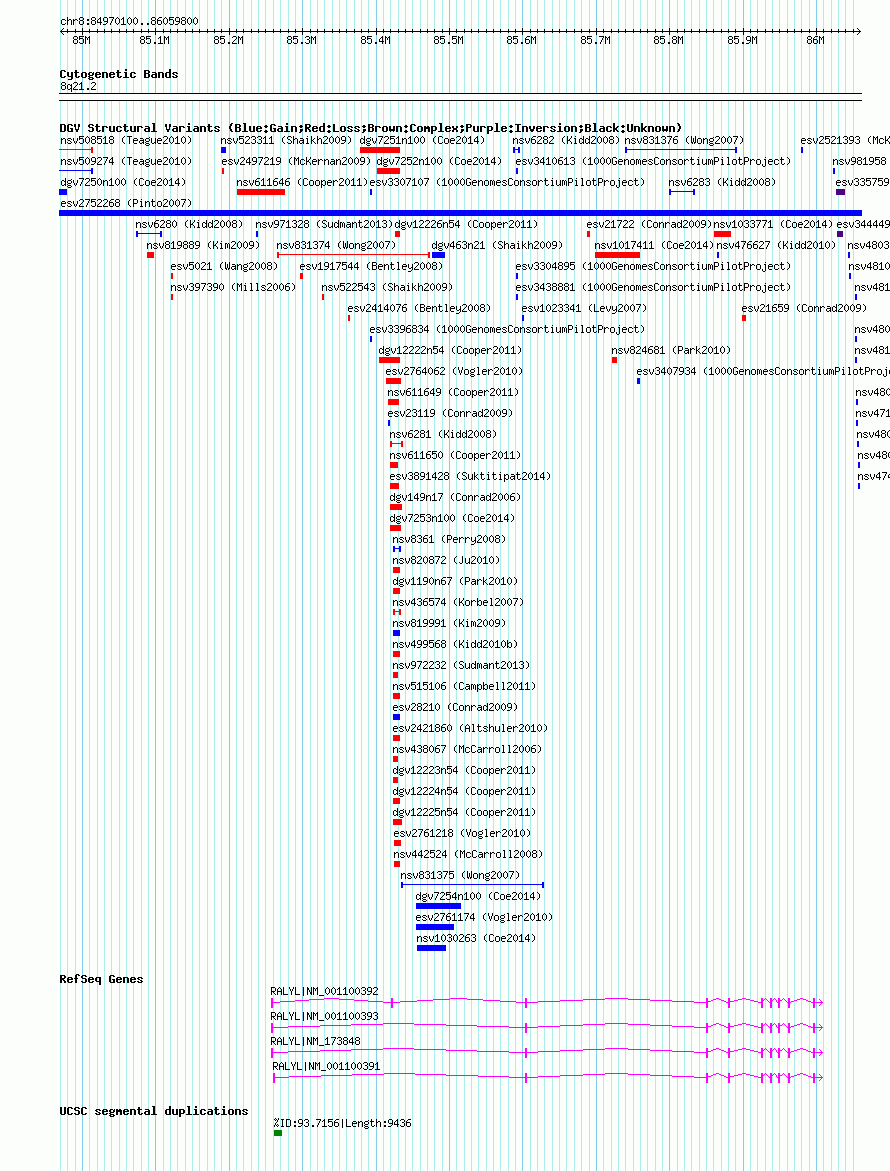Click the nsv819991 (Kim2009) label

coord(449,622)
